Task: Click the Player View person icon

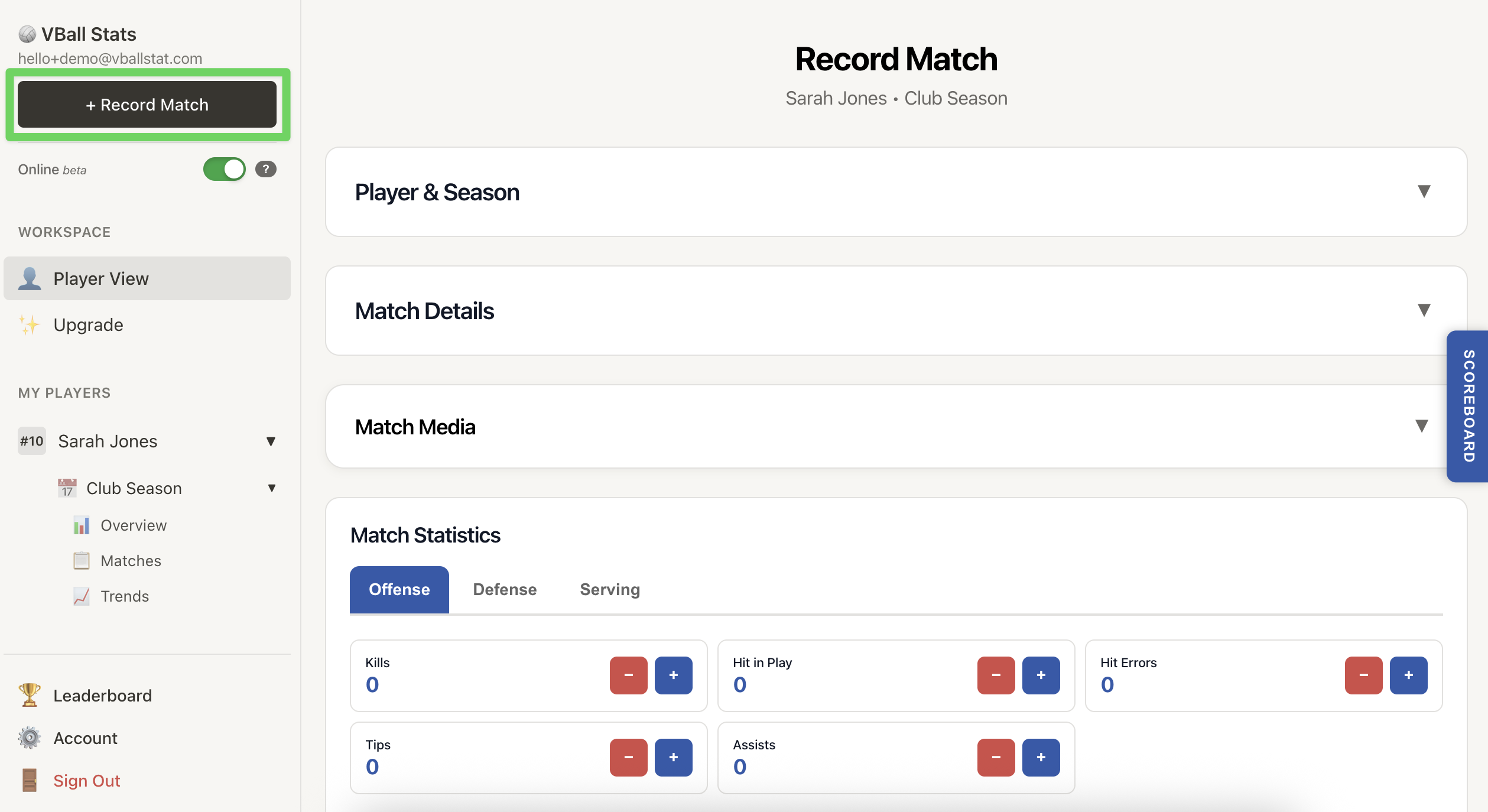Action: pos(30,278)
